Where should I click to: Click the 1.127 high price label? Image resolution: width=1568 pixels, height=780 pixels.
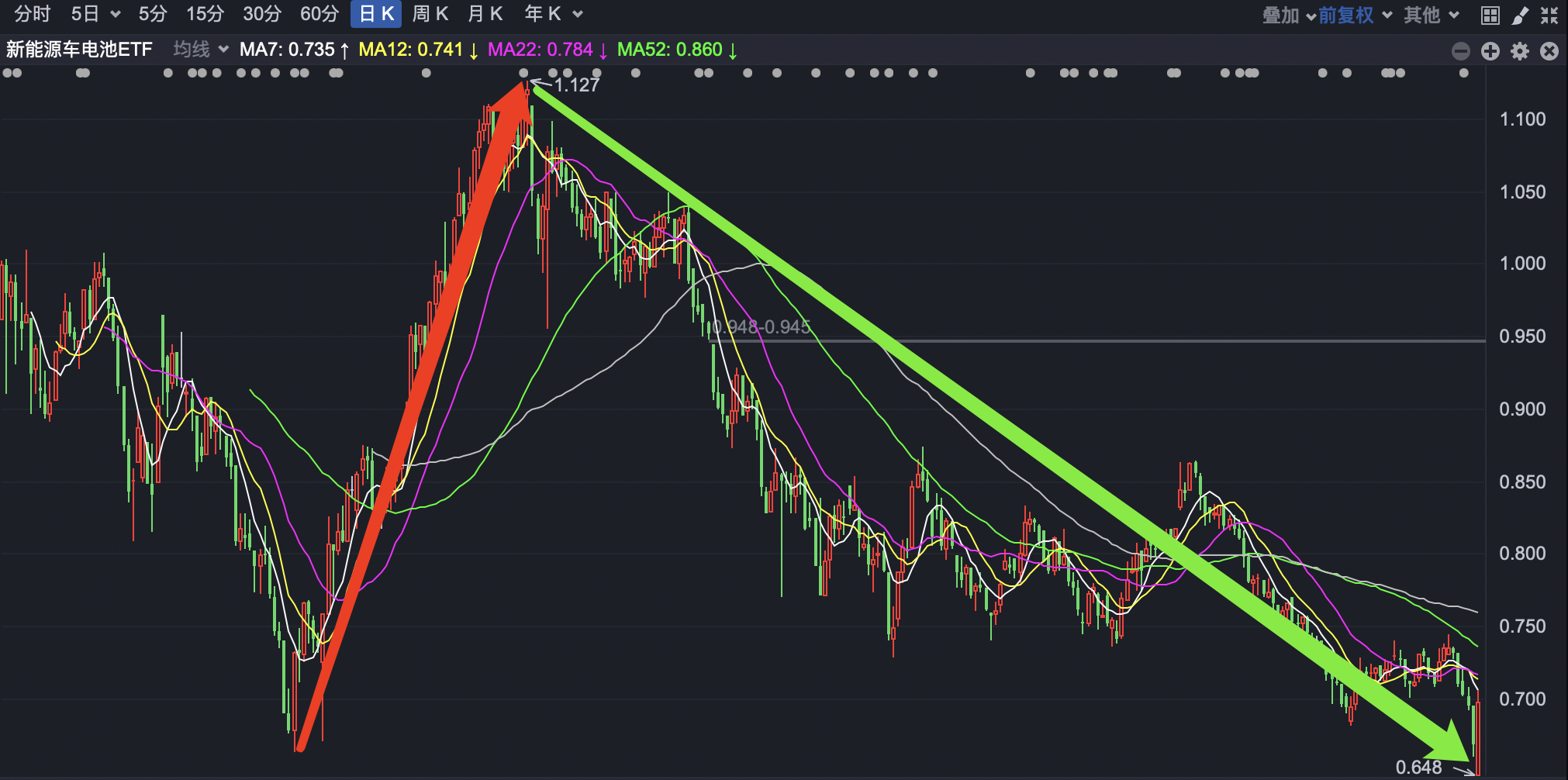click(x=577, y=85)
